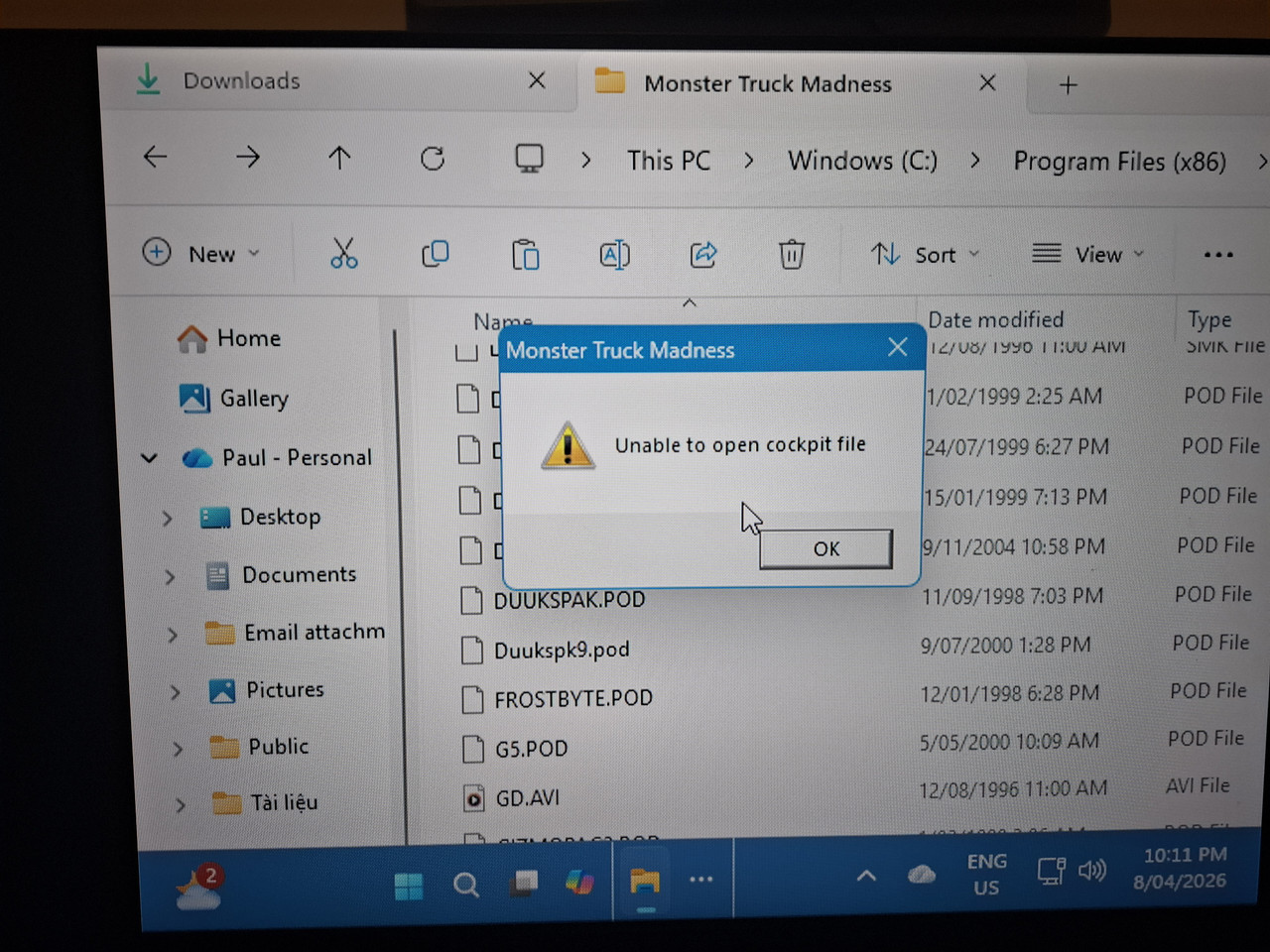Go up one folder level
The image size is (1270, 952).
click(x=339, y=158)
